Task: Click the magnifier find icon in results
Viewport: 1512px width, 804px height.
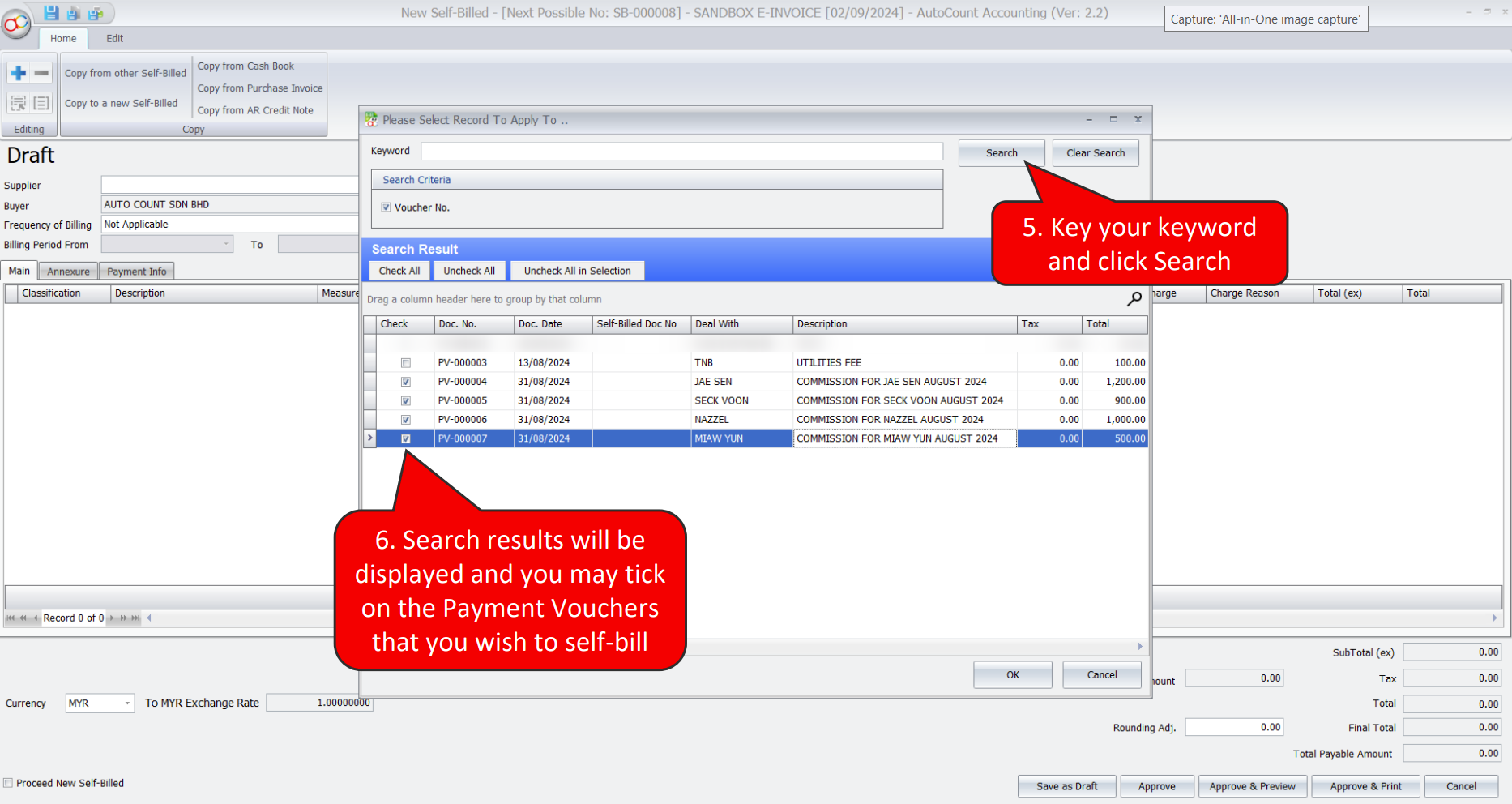Action: [x=1134, y=299]
